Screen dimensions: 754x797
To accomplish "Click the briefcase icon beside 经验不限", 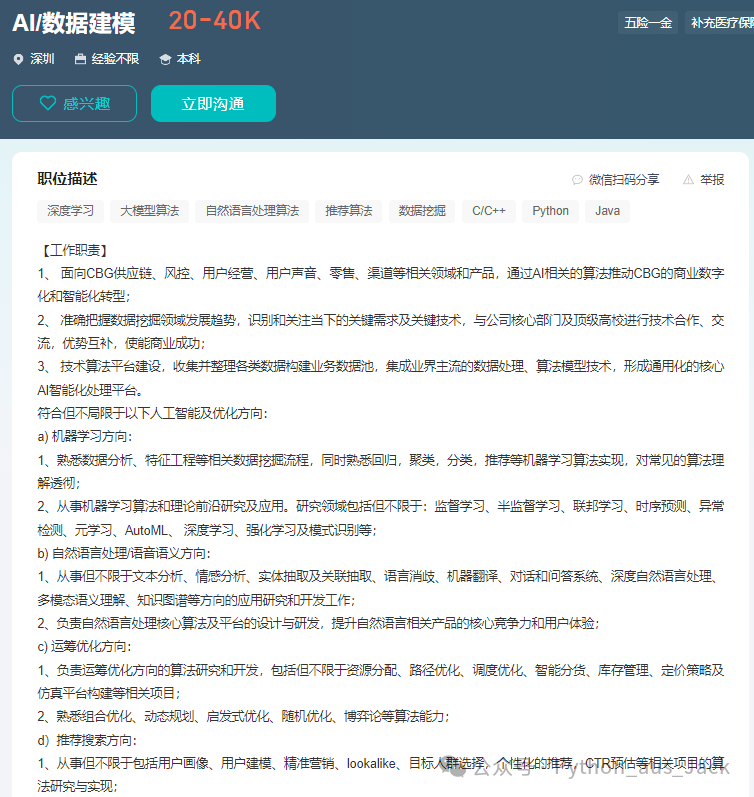I will coord(80,59).
